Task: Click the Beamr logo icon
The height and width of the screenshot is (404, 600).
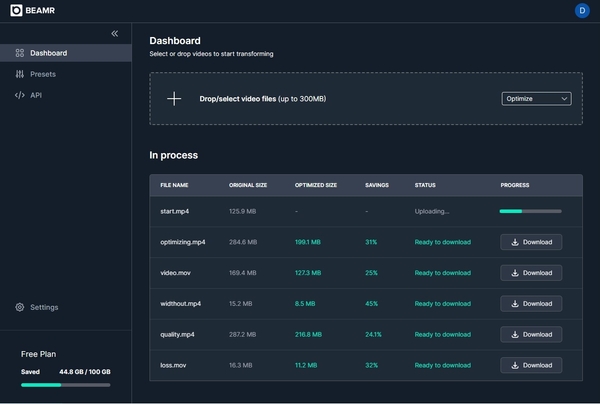Action: point(16,10)
